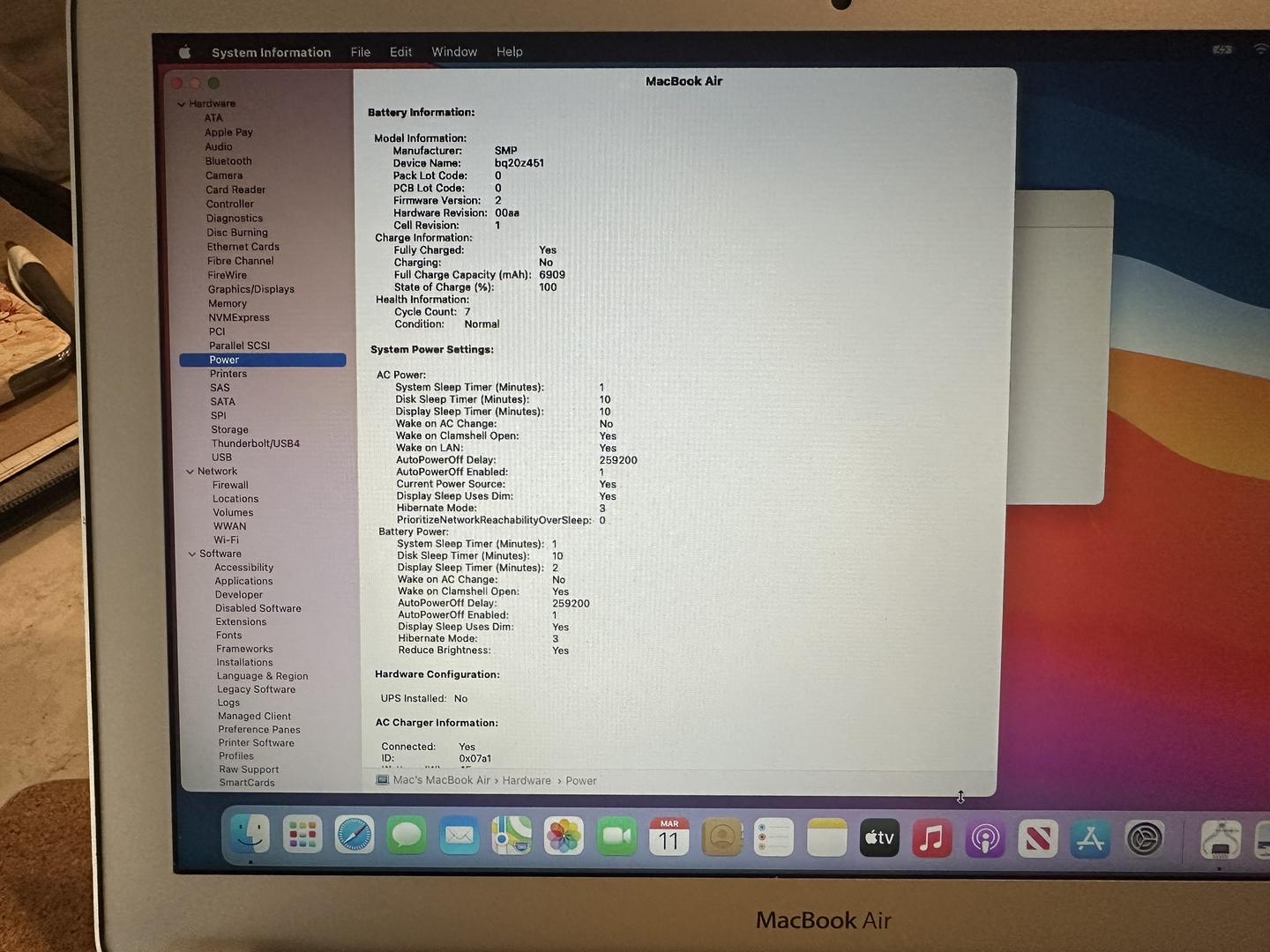Launch Messages app in dock

(x=407, y=836)
